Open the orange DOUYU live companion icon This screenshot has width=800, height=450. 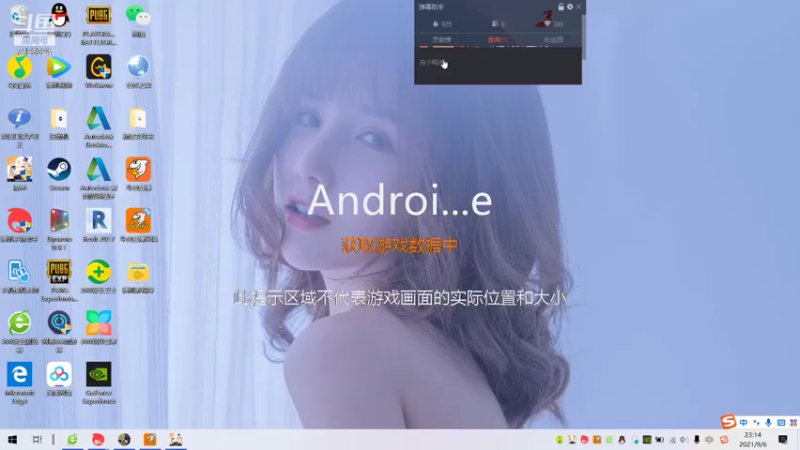pyautogui.click(x=138, y=220)
